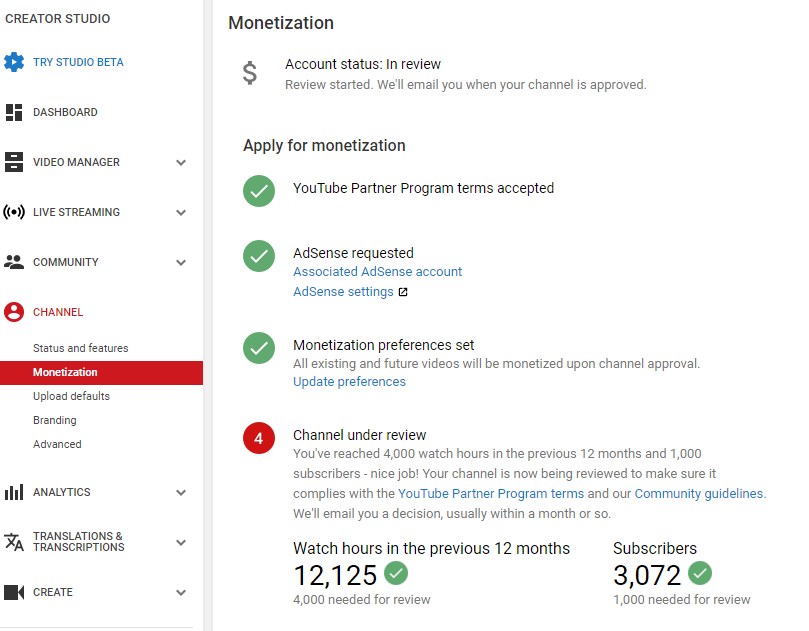
Task: Click the Creator Studio header text
Action: [57, 19]
